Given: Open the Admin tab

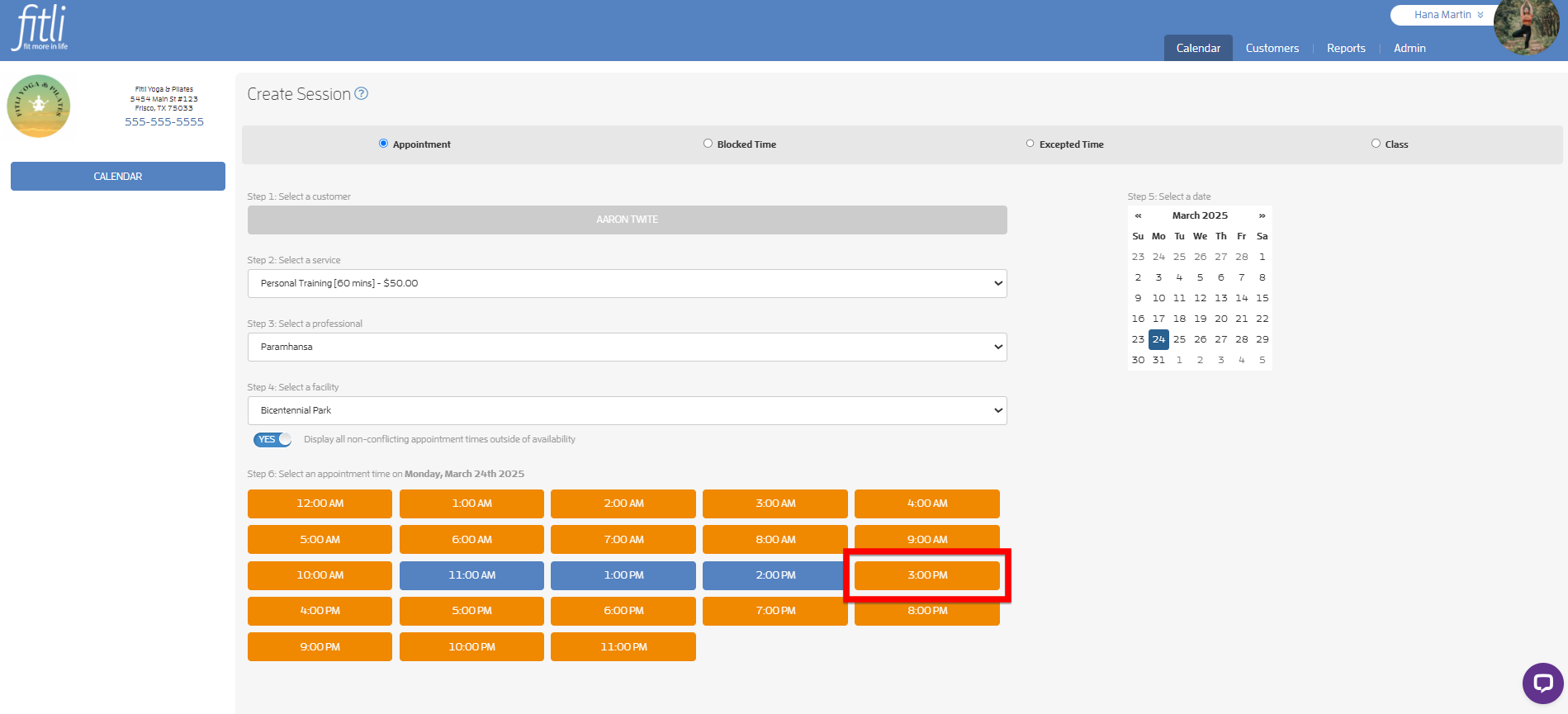Looking at the screenshot, I should coord(1409,48).
